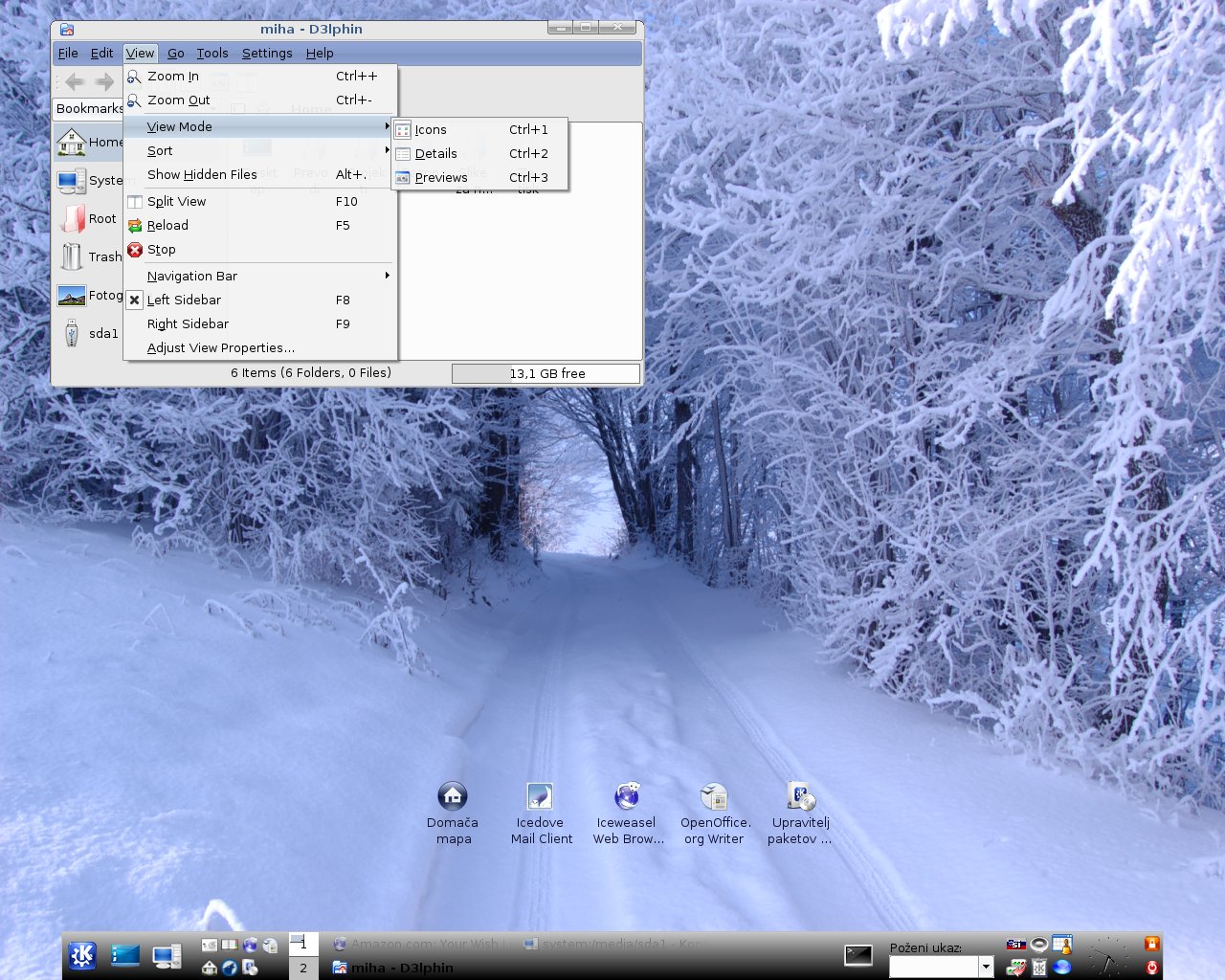
Task: Click the Details view mode icon
Action: (403, 154)
